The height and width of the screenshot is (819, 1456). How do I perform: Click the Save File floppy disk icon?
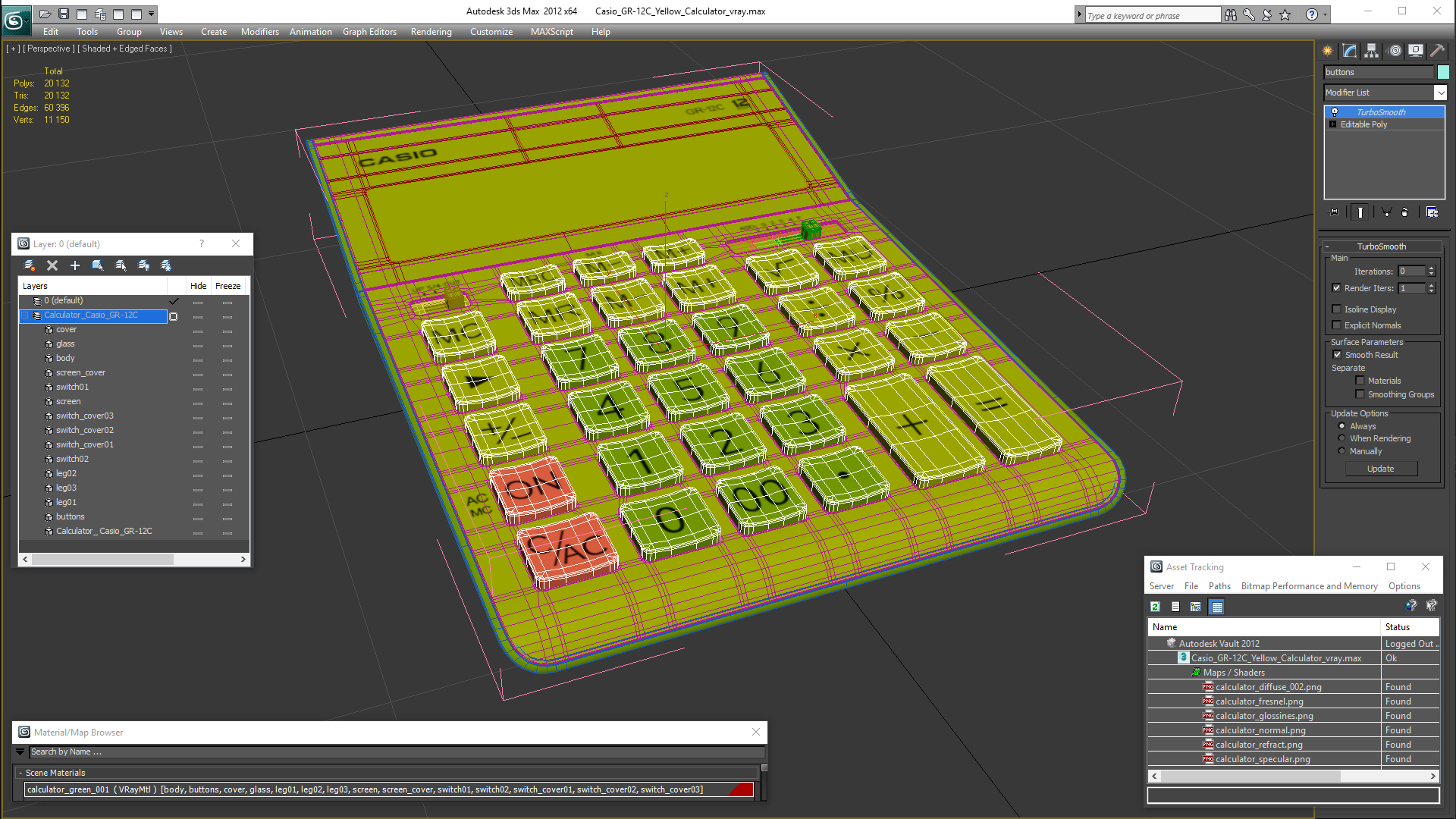click(x=64, y=14)
